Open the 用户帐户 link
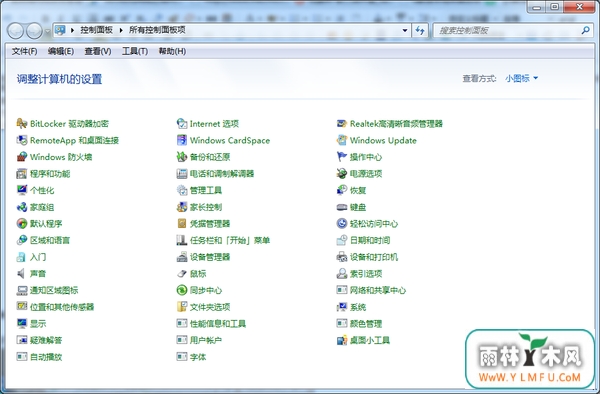The image size is (600, 394). tap(206, 340)
